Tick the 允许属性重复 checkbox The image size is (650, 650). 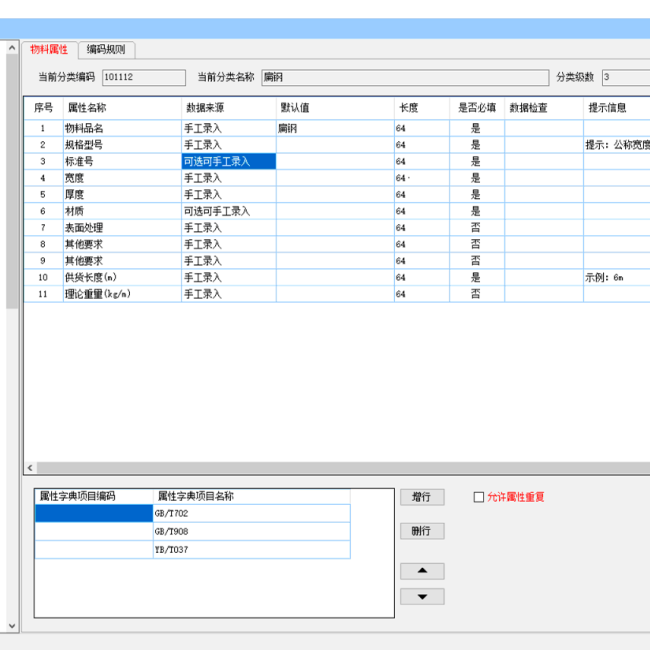[x=479, y=497]
